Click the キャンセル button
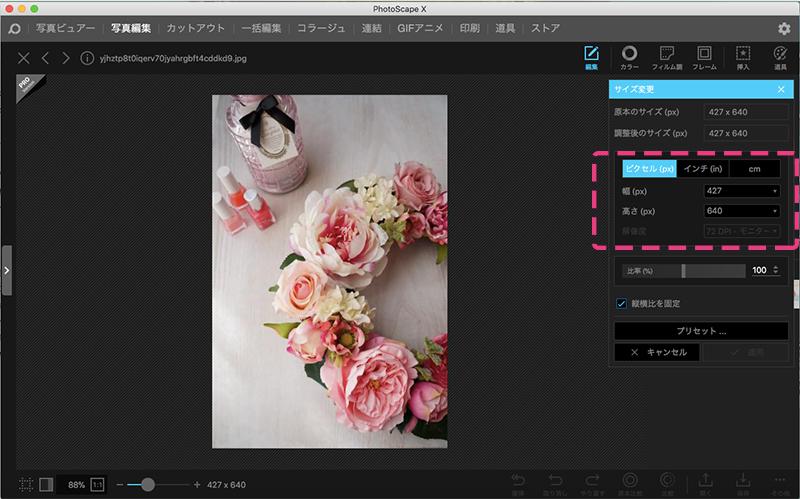Viewport: 800px width, 499px height. click(x=657, y=352)
